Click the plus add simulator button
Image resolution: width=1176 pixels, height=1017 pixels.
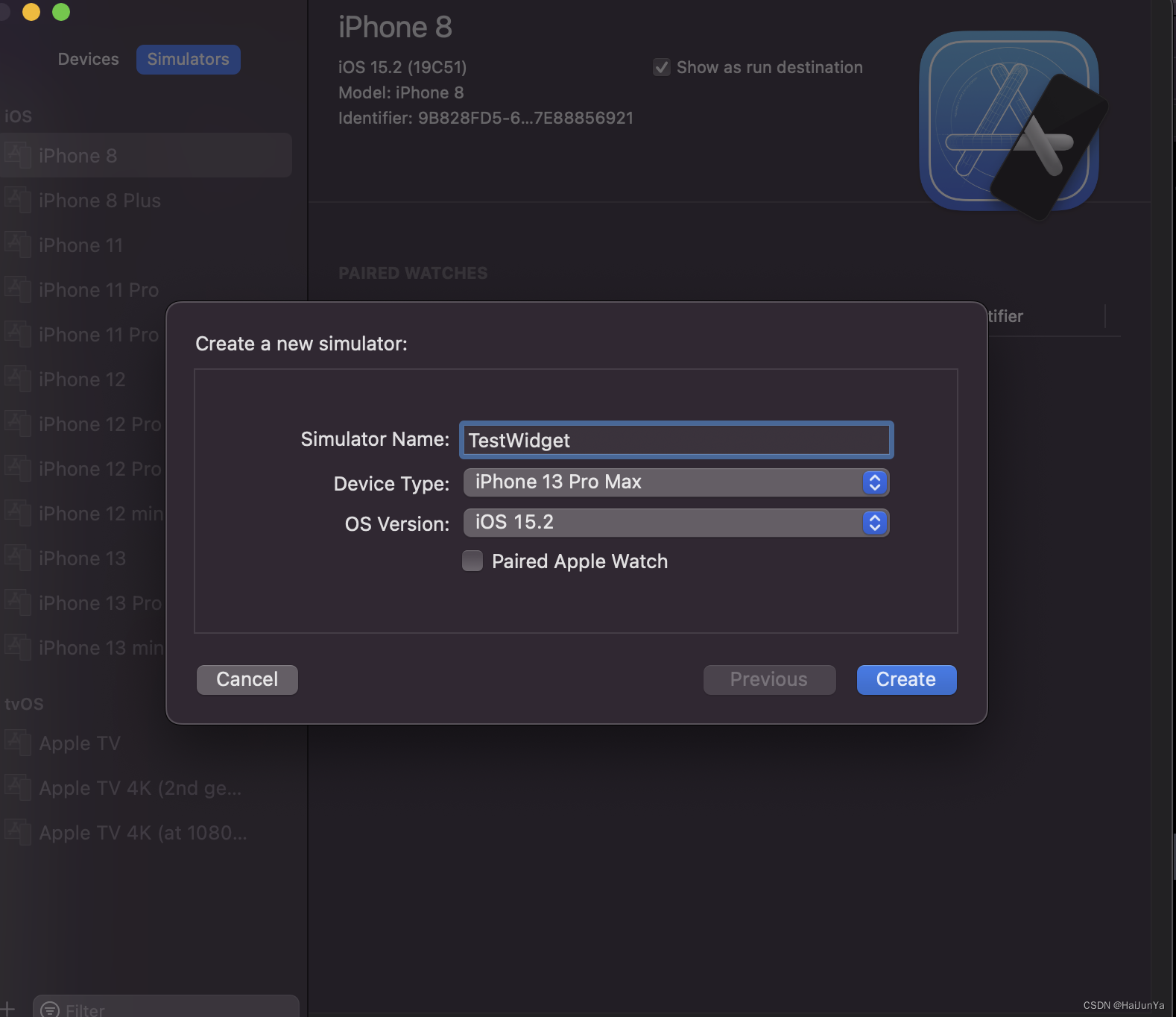[x=7, y=1009]
